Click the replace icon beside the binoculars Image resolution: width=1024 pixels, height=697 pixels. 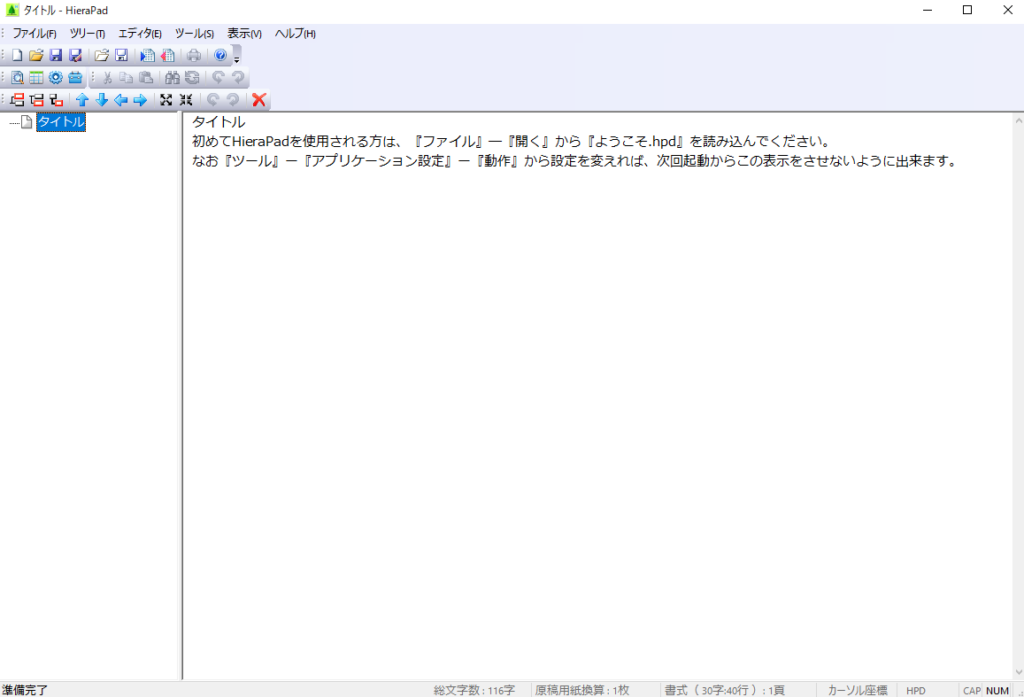click(x=192, y=78)
